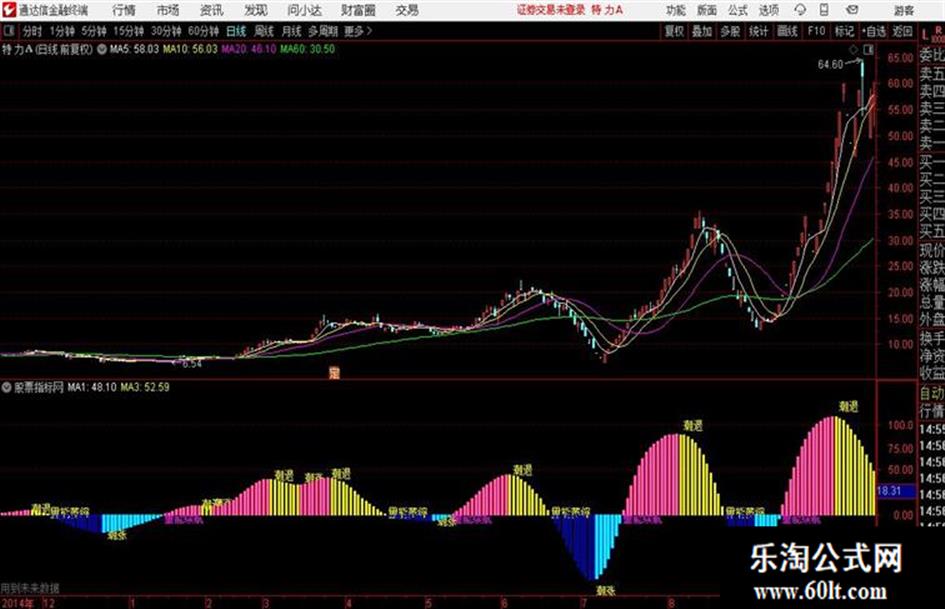Image resolution: width=945 pixels, height=609 pixels.
Task: Open the 资讯 menu
Action: (x=212, y=10)
